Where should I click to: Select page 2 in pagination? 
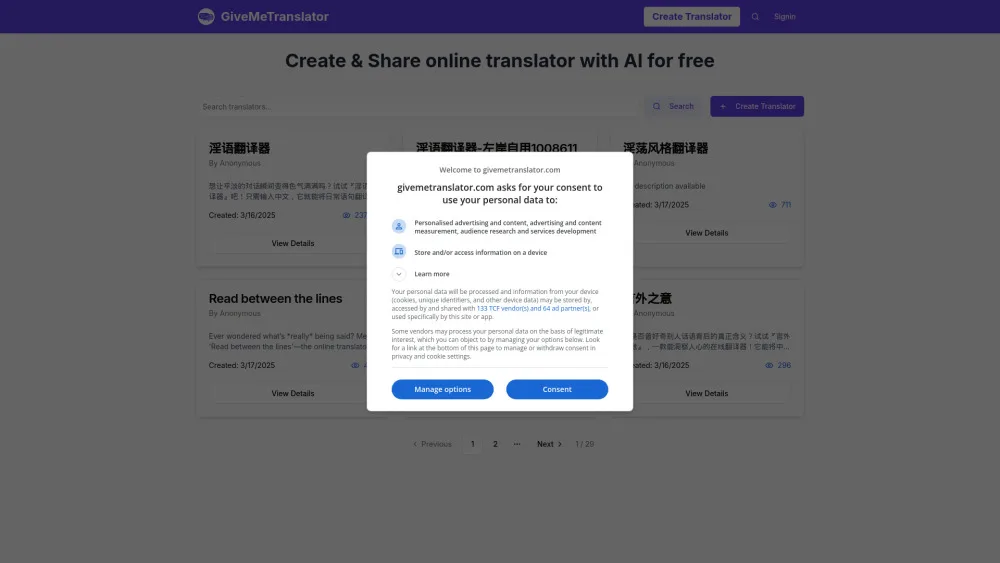[495, 444]
